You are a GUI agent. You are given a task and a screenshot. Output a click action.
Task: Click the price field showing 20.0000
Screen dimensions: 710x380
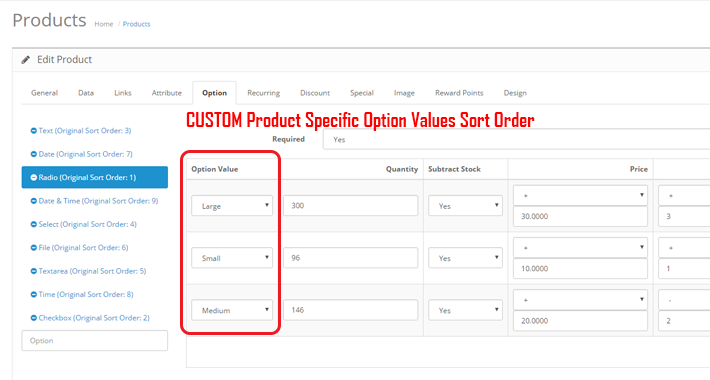pos(580,321)
